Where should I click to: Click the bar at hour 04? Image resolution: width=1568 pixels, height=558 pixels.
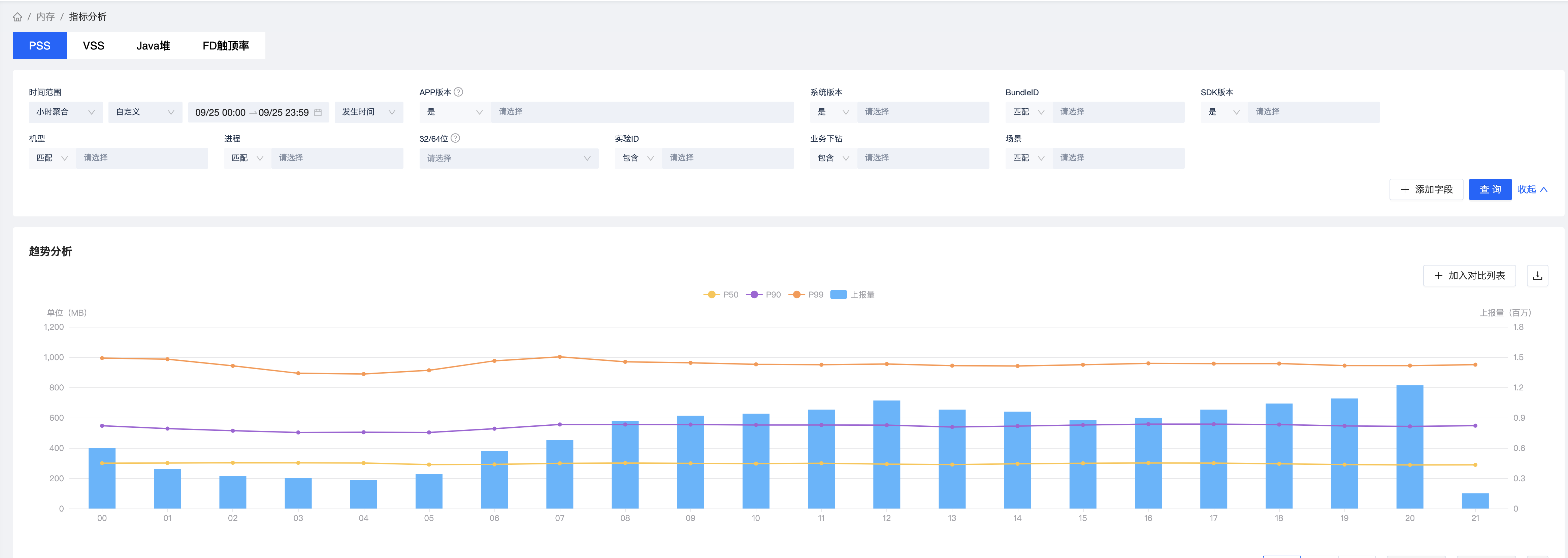363,494
